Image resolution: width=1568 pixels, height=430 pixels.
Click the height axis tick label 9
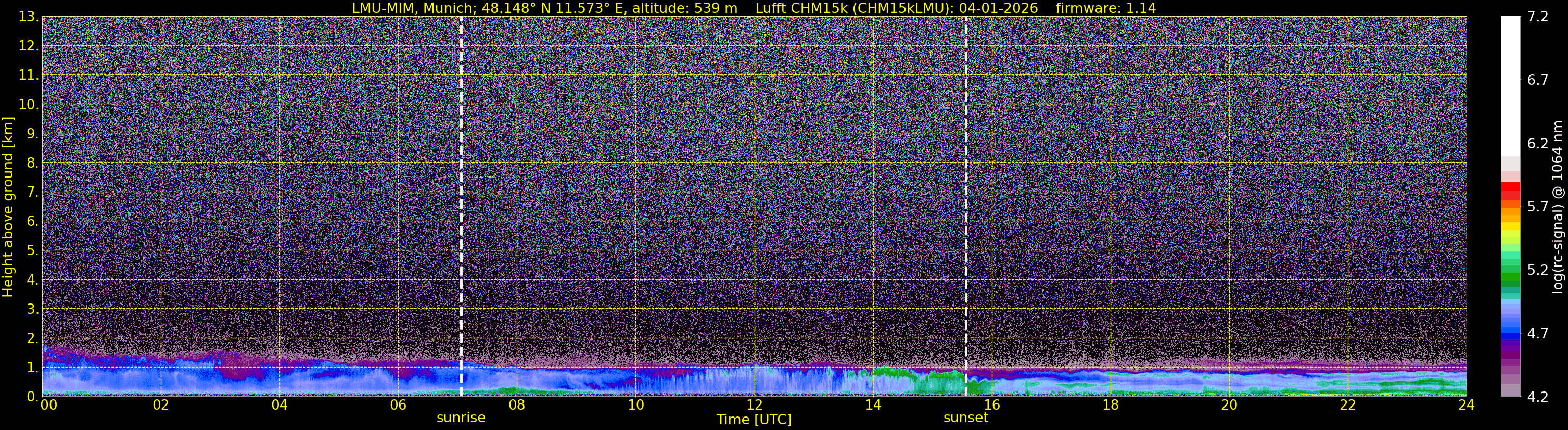(x=32, y=134)
